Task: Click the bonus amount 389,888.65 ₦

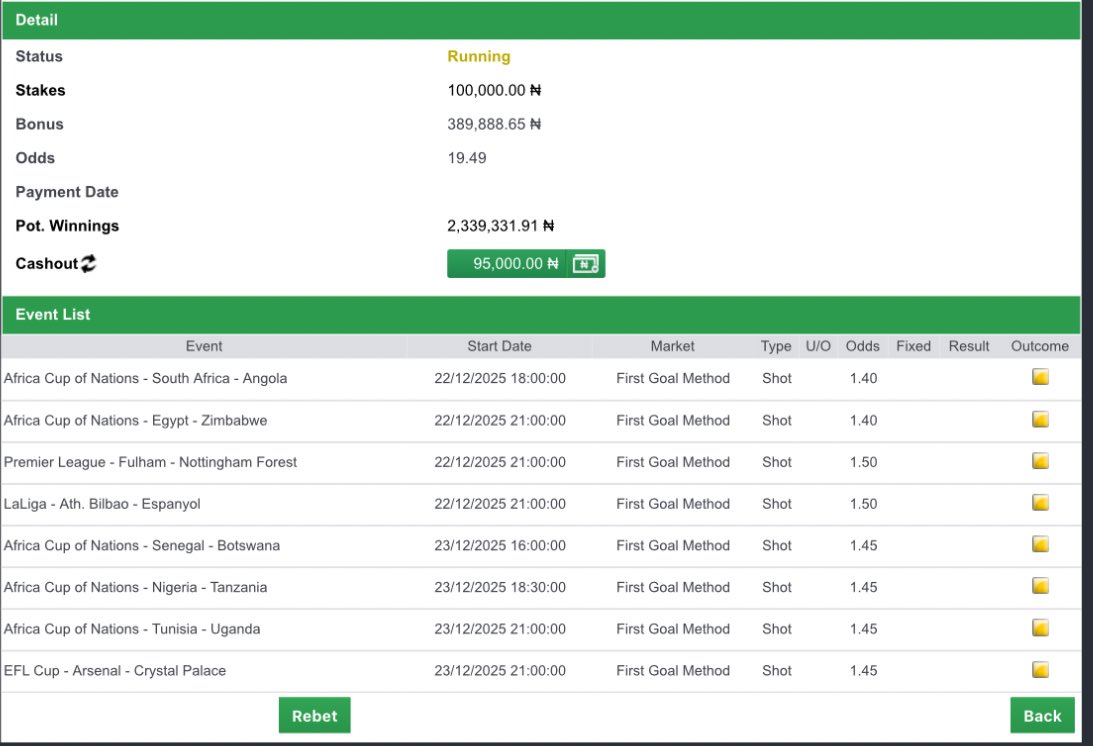Action: (x=494, y=124)
